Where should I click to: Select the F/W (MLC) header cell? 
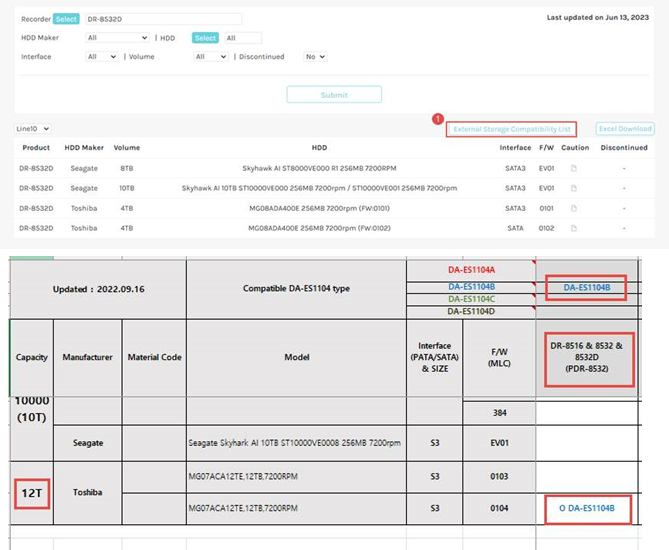pos(499,358)
